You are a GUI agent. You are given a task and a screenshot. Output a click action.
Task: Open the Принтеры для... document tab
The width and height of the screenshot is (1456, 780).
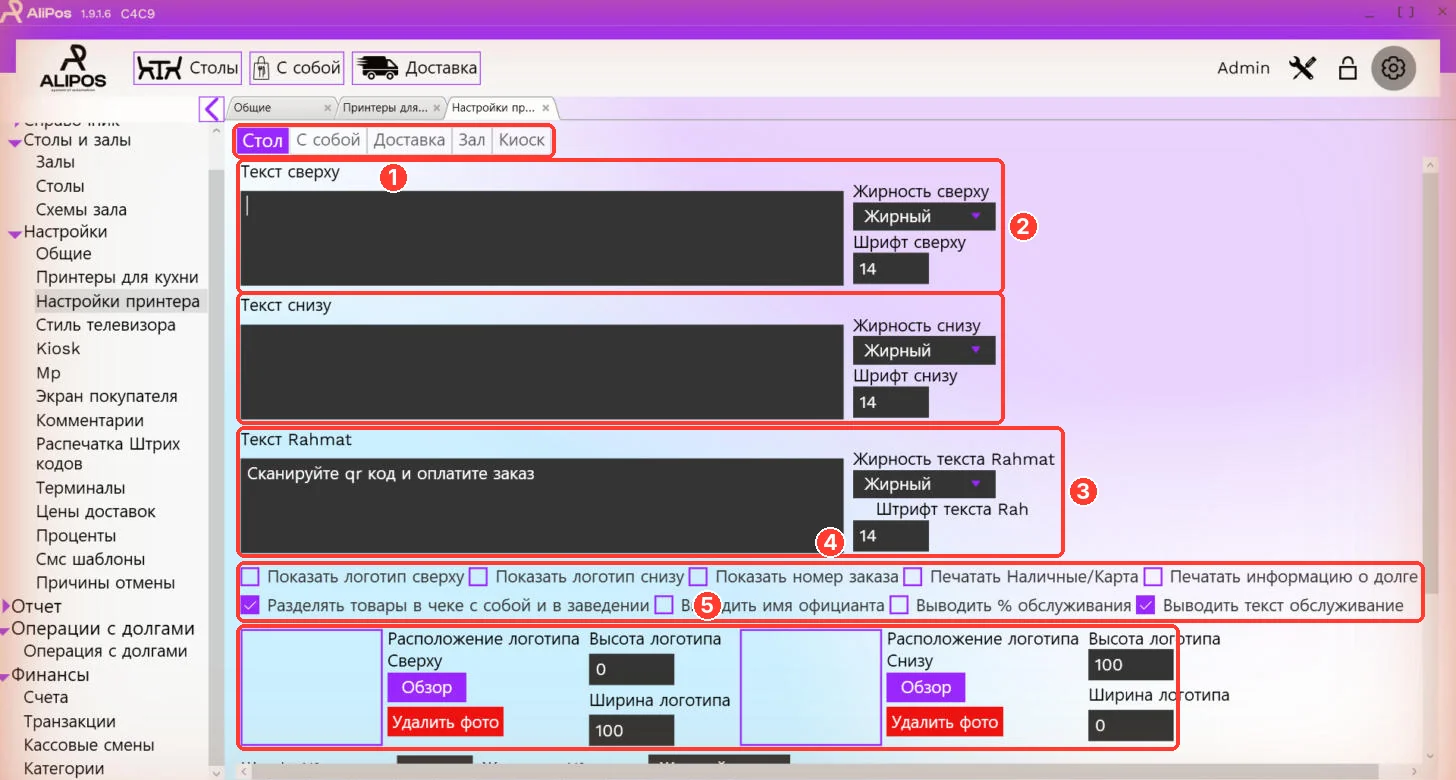[x=385, y=108]
